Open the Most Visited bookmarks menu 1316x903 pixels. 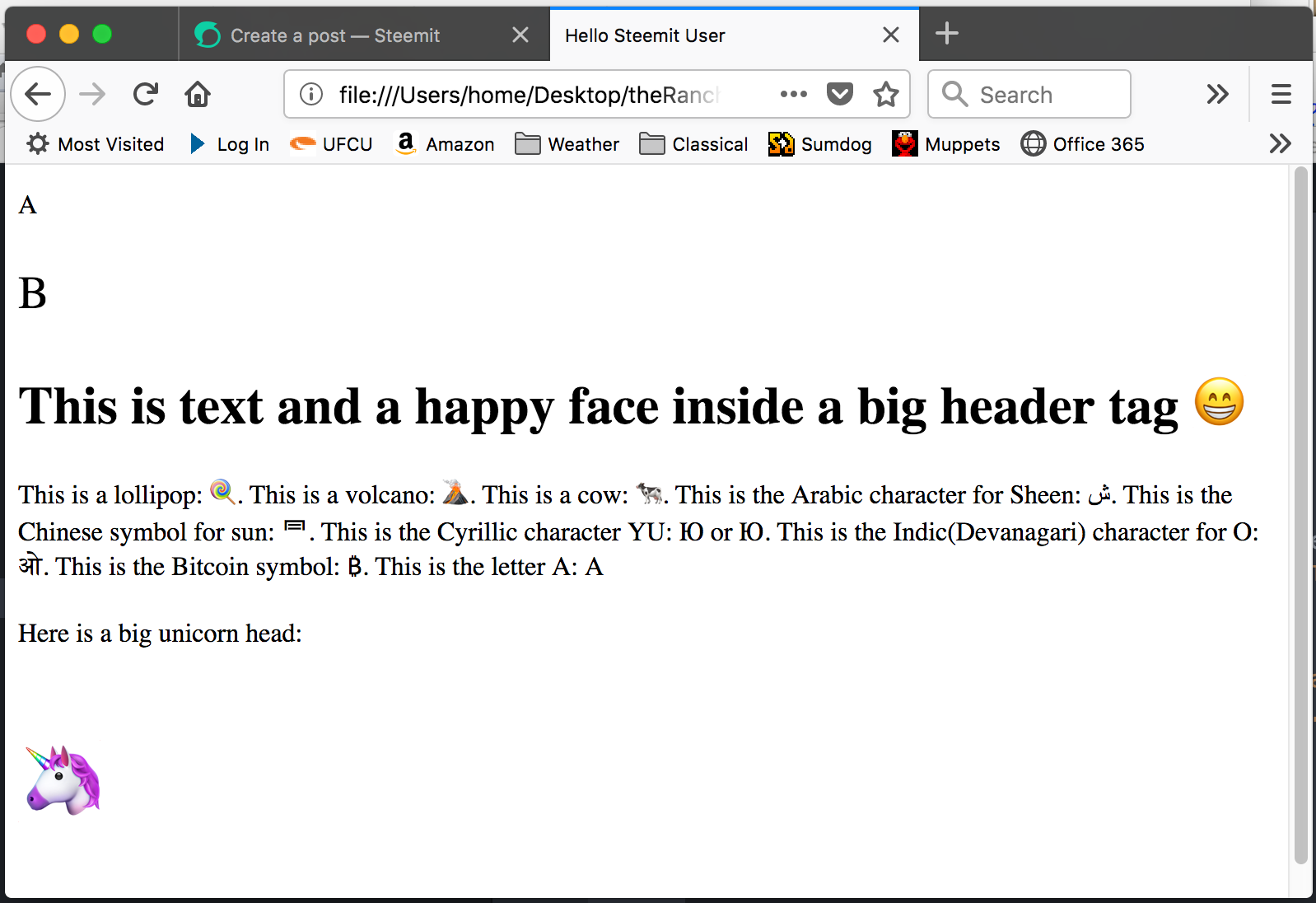point(96,144)
